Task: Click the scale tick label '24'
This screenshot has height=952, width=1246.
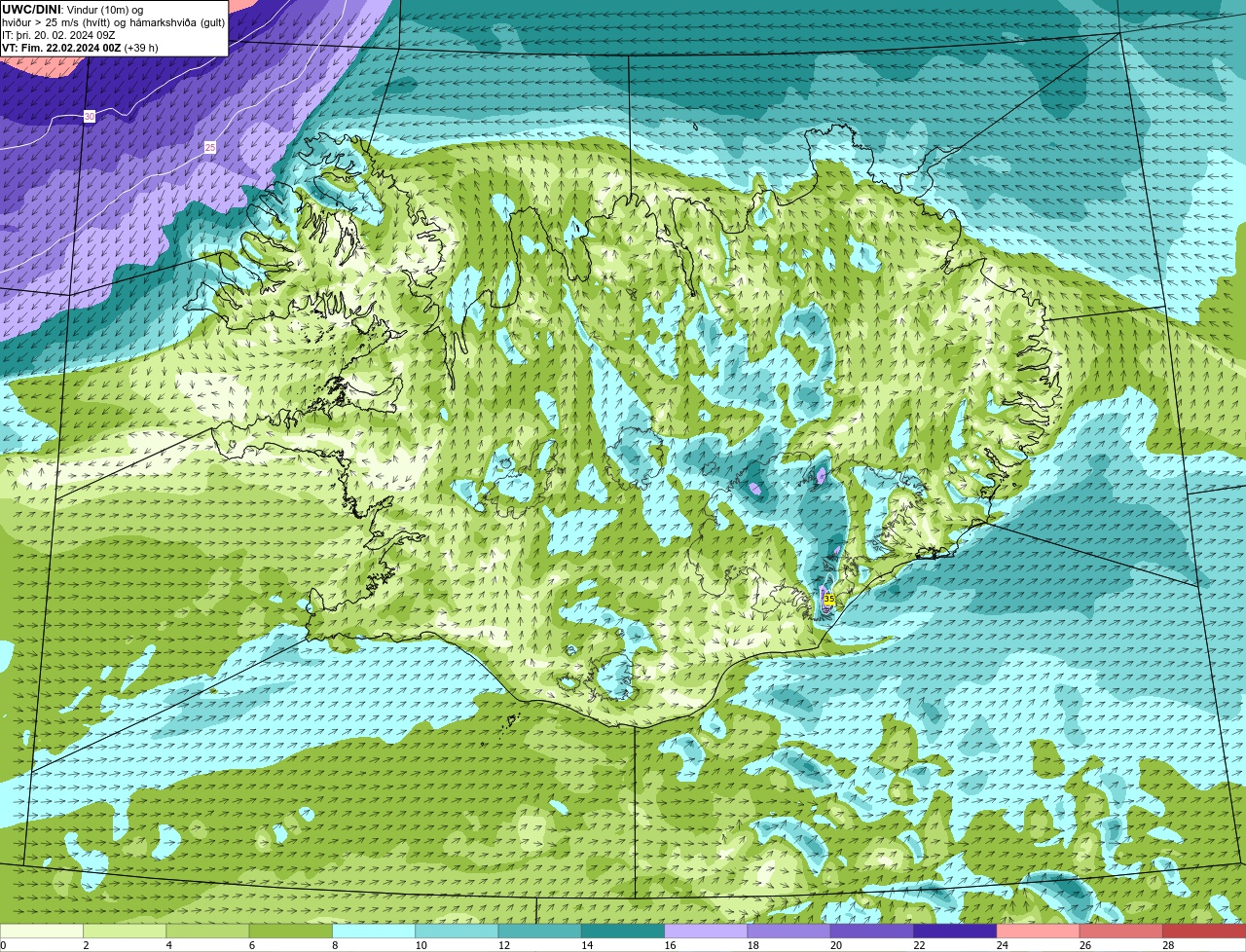Action: [x=1002, y=945]
